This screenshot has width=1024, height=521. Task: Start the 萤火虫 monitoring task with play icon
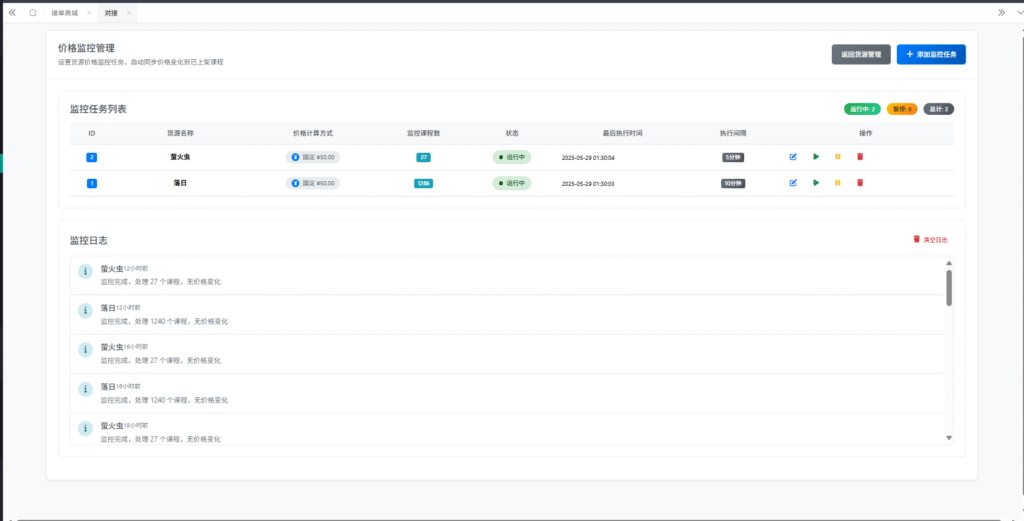point(816,157)
